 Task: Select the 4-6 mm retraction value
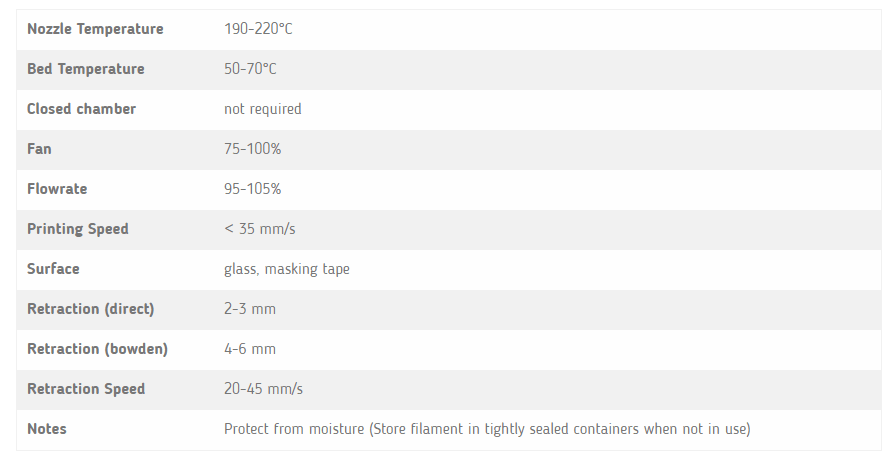click(x=249, y=349)
